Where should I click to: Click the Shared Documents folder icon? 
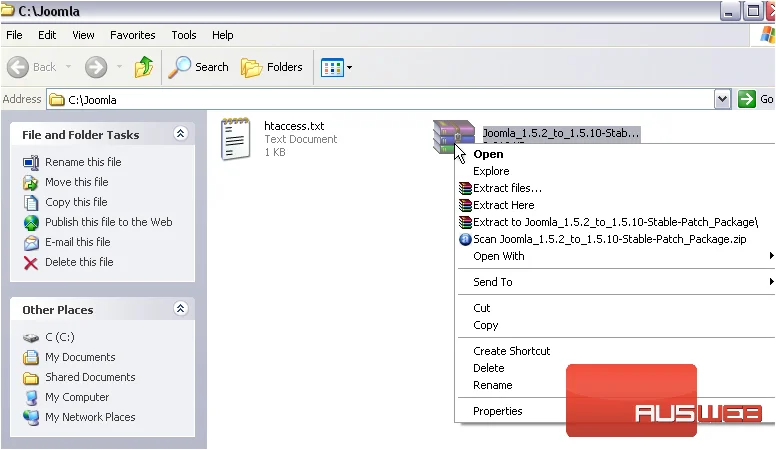[31, 378]
